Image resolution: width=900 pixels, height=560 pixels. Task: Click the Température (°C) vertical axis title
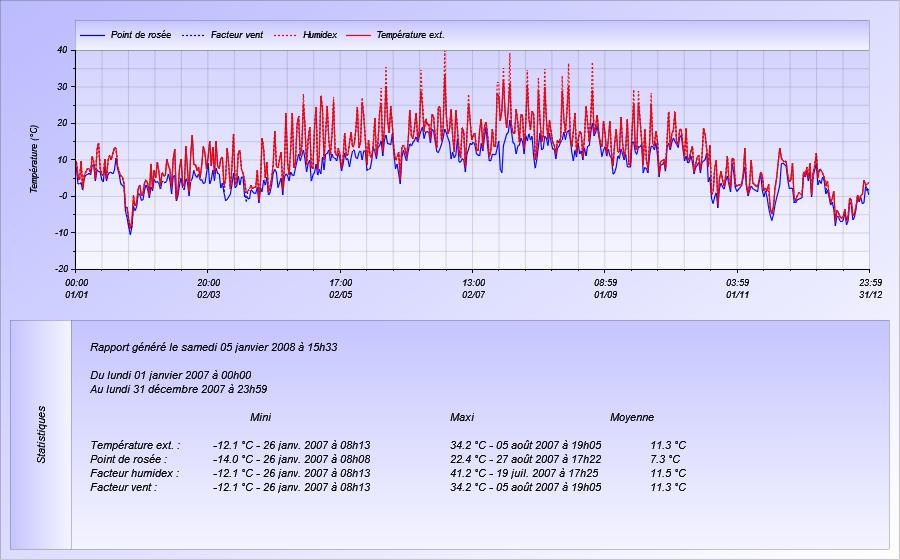pos(34,159)
